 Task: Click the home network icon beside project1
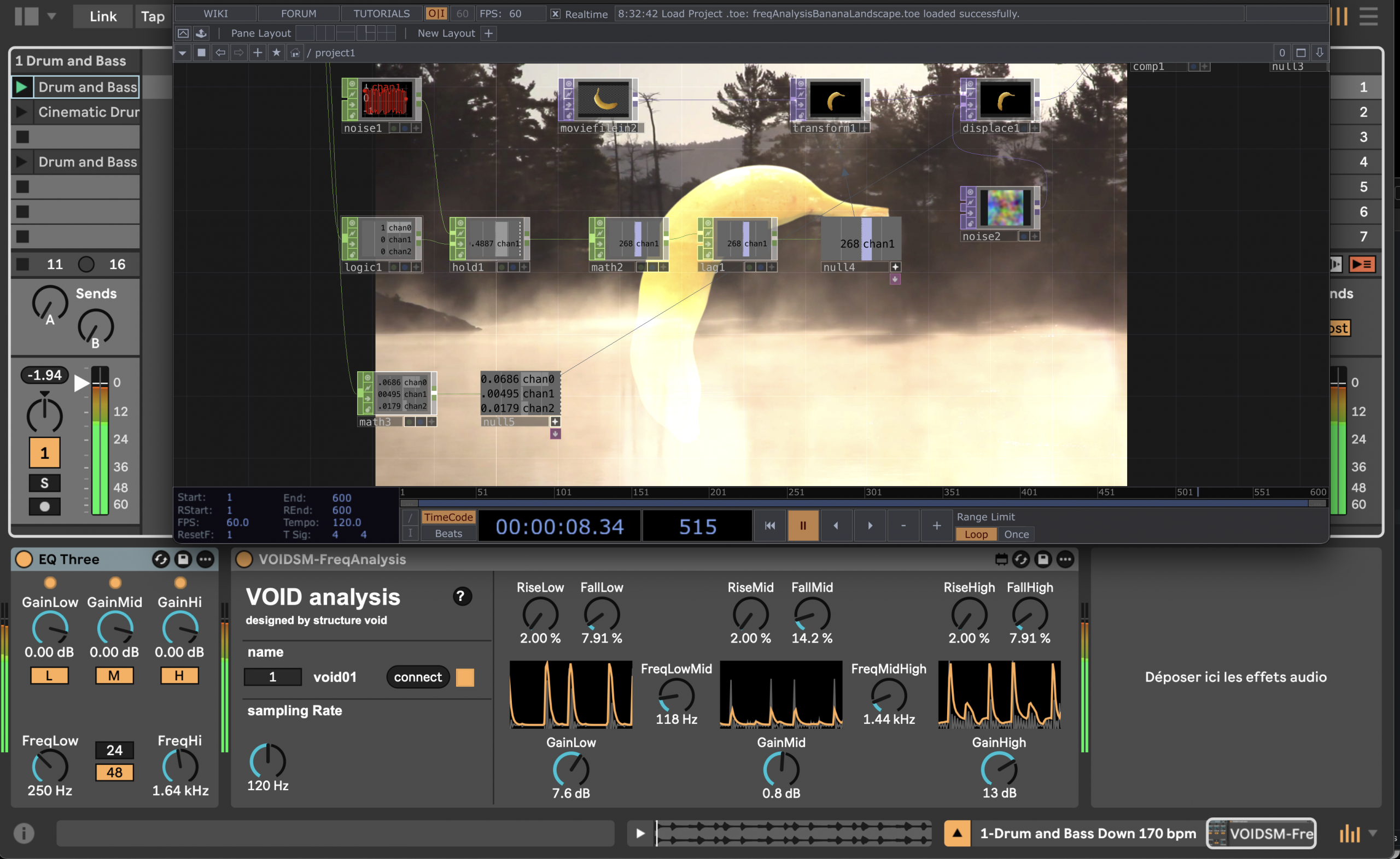[x=294, y=53]
